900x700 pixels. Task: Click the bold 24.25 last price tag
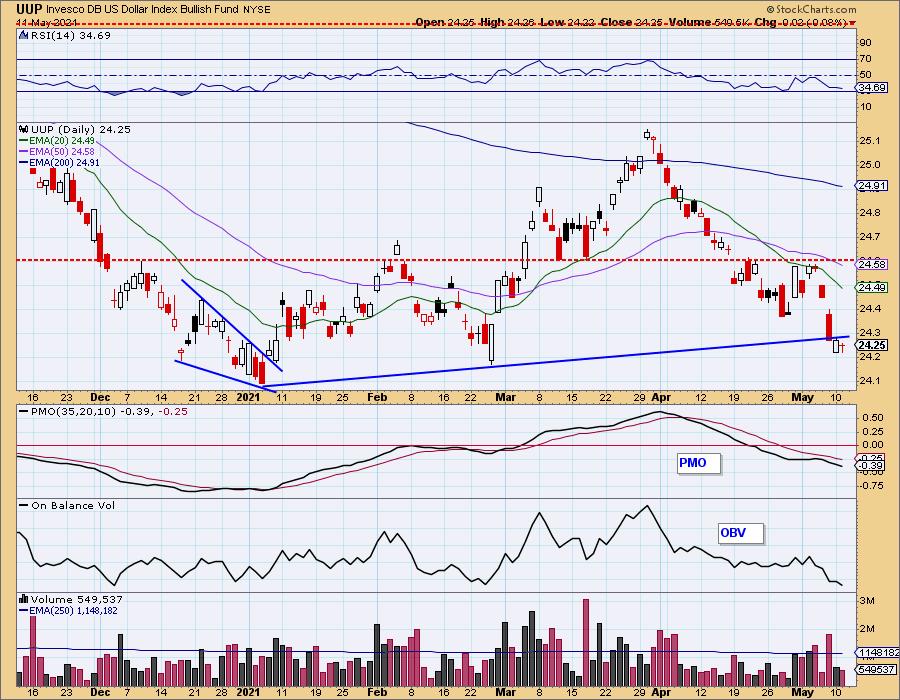871,344
